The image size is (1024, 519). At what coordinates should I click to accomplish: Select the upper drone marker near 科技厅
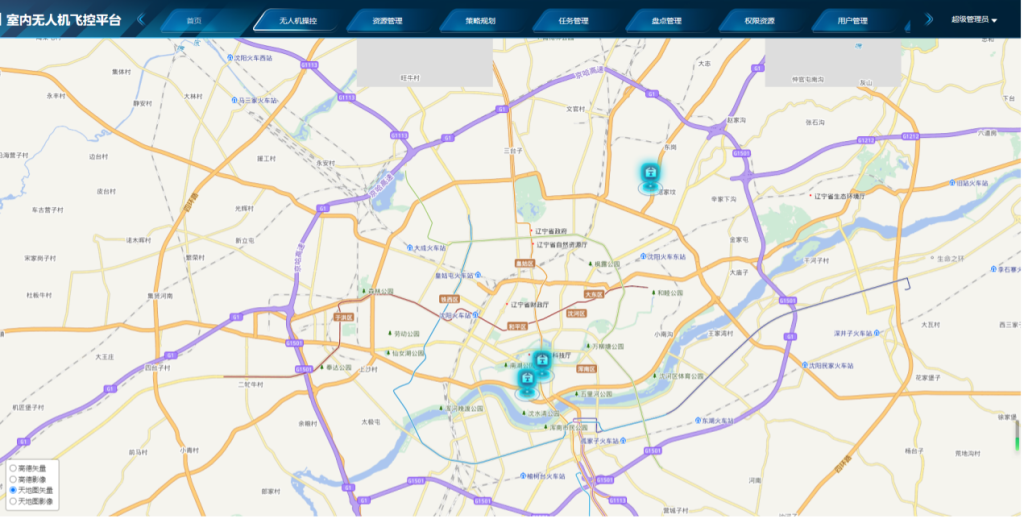point(541,360)
